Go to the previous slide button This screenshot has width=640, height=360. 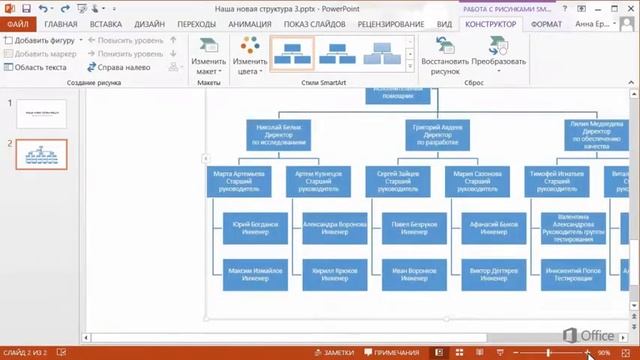(634, 316)
